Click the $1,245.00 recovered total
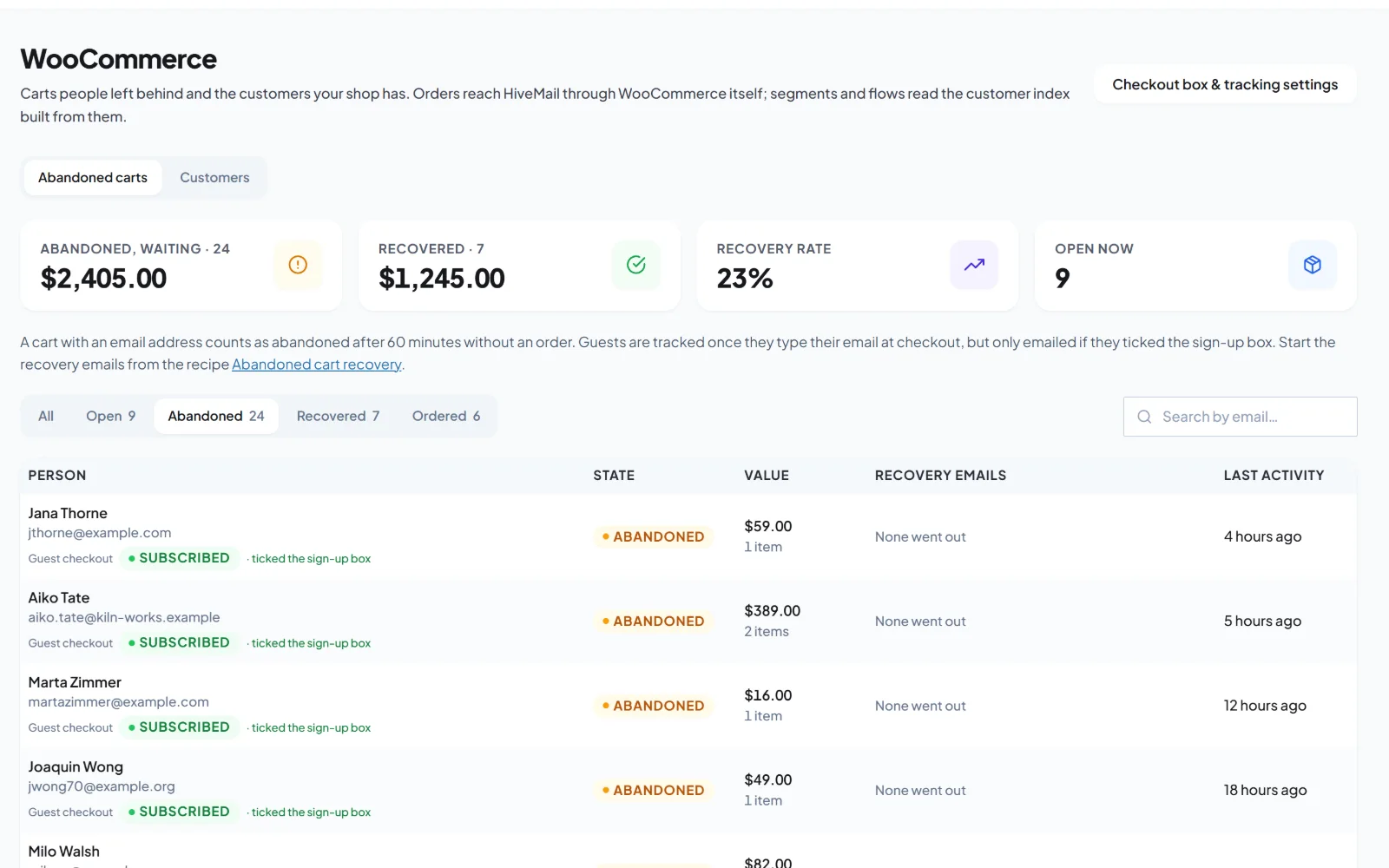 pyautogui.click(x=442, y=279)
